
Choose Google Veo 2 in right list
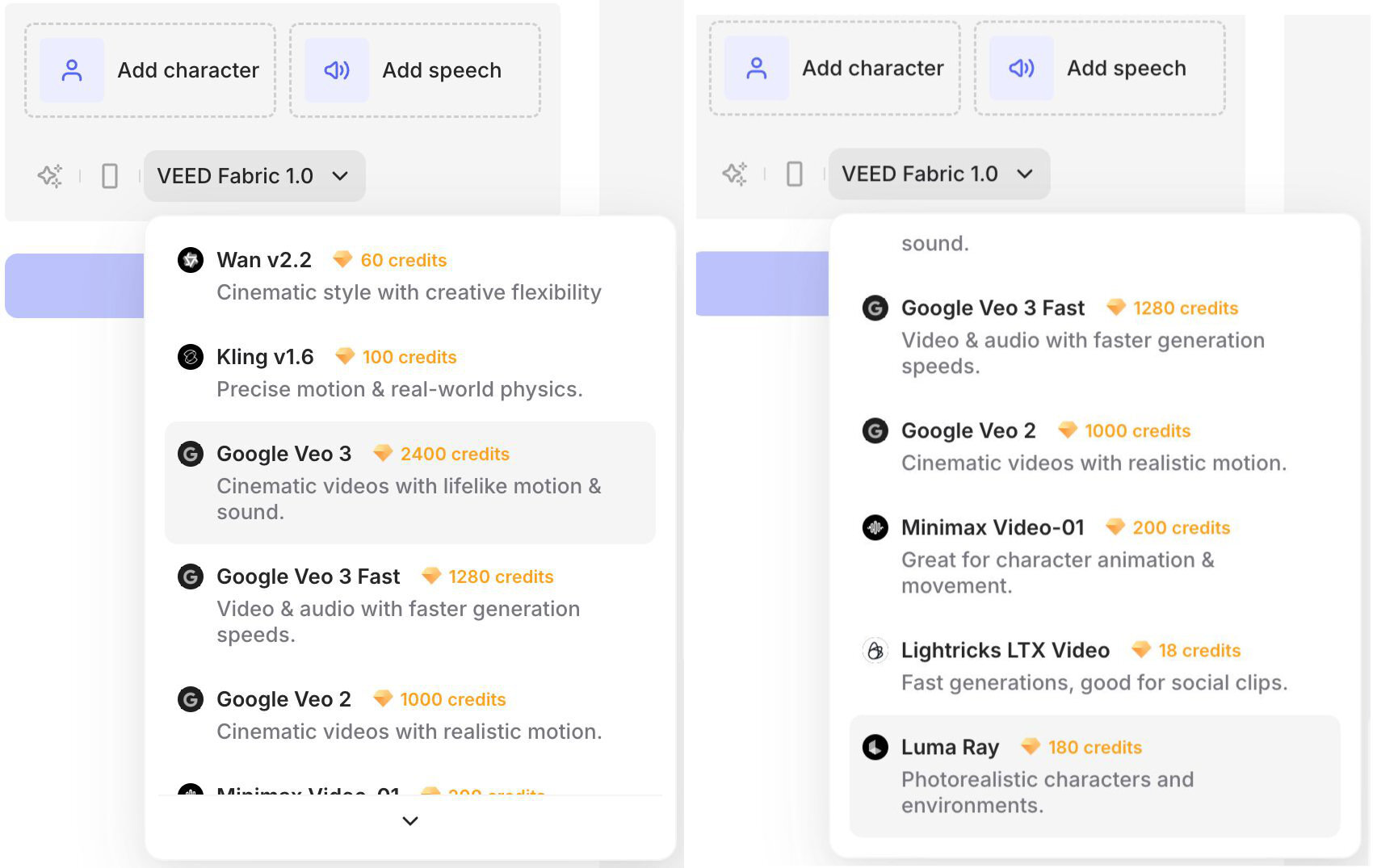[x=1095, y=447]
